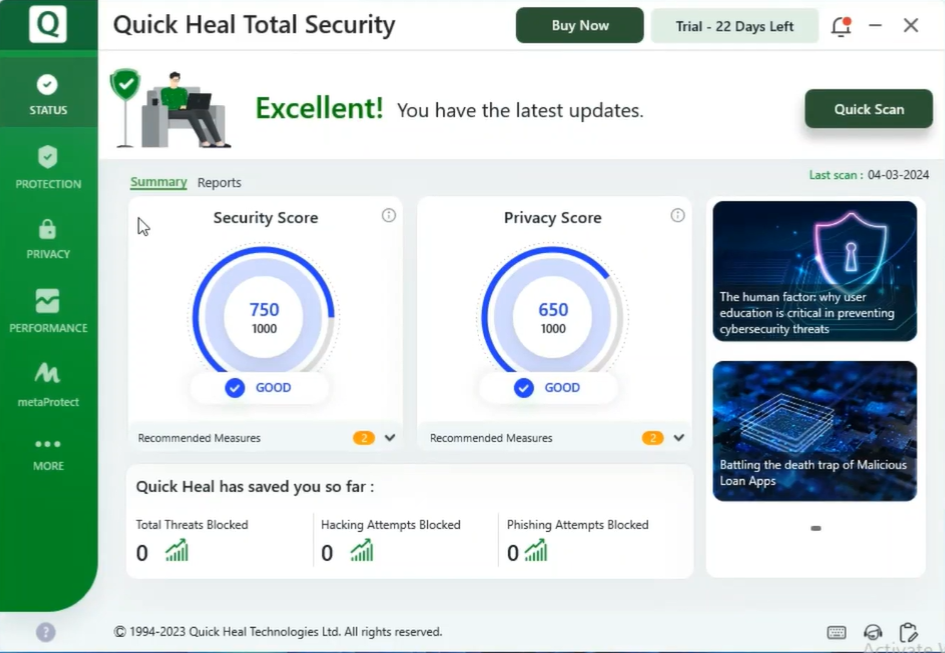
Task: Switch to the Reports tab
Action: pyautogui.click(x=219, y=182)
